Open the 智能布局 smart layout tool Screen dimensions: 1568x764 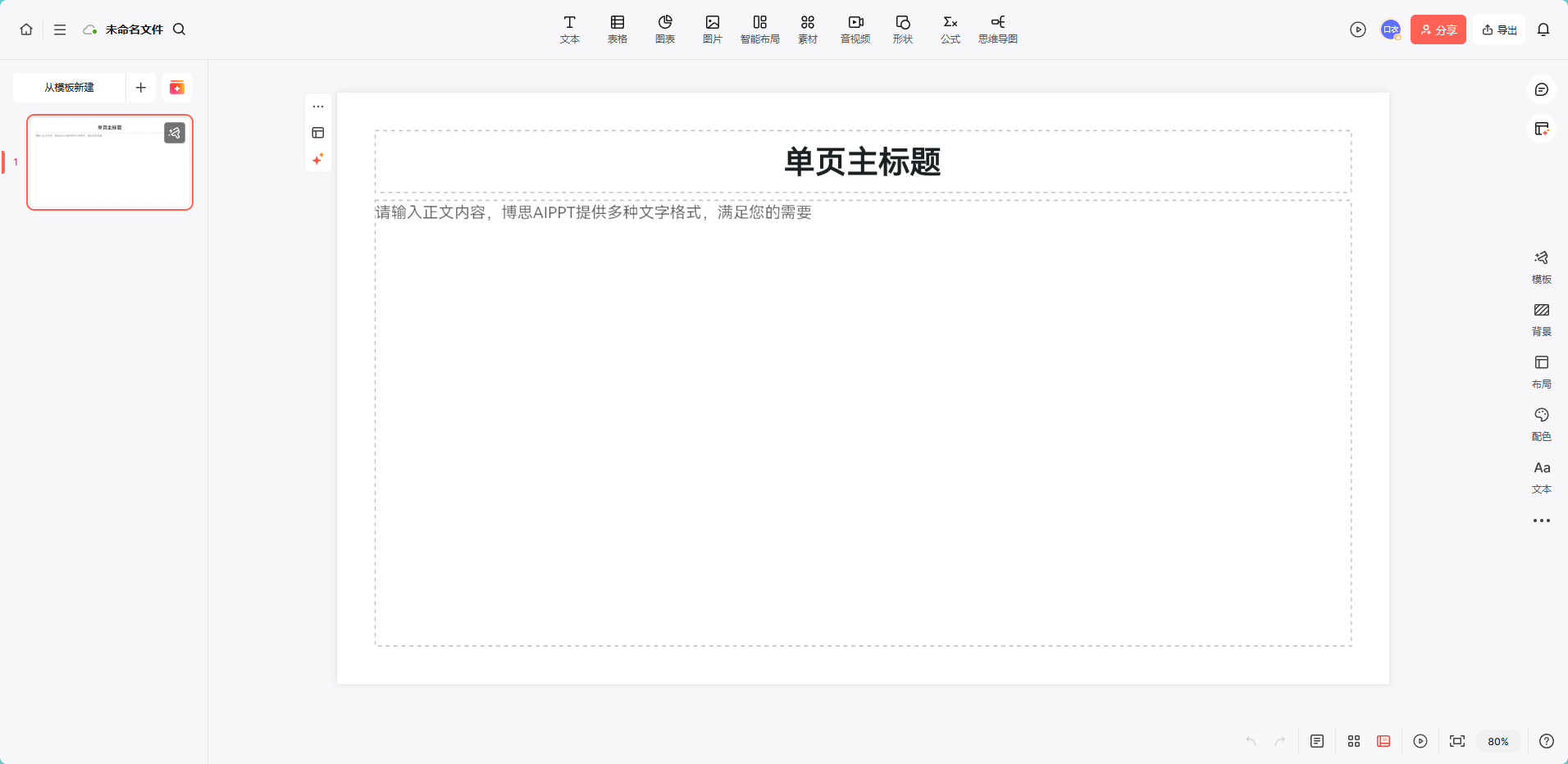pos(759,29)
